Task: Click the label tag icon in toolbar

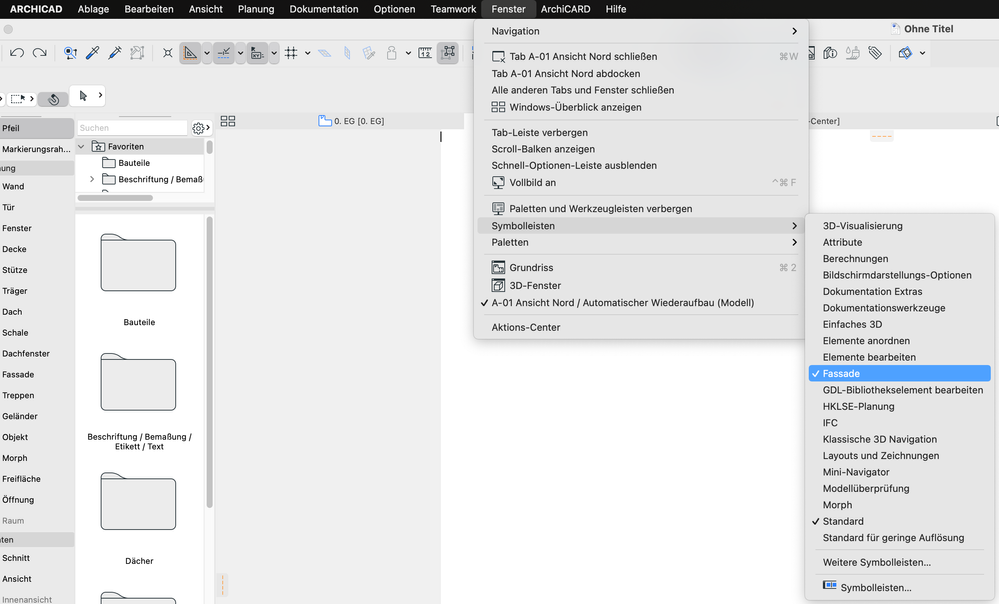Action: [875, 53]
